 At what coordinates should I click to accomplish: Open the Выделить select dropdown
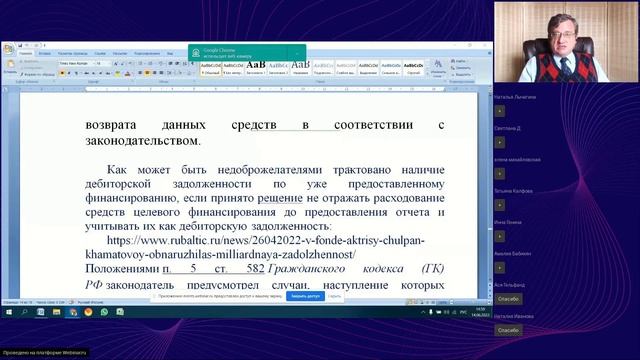(461, 75)
